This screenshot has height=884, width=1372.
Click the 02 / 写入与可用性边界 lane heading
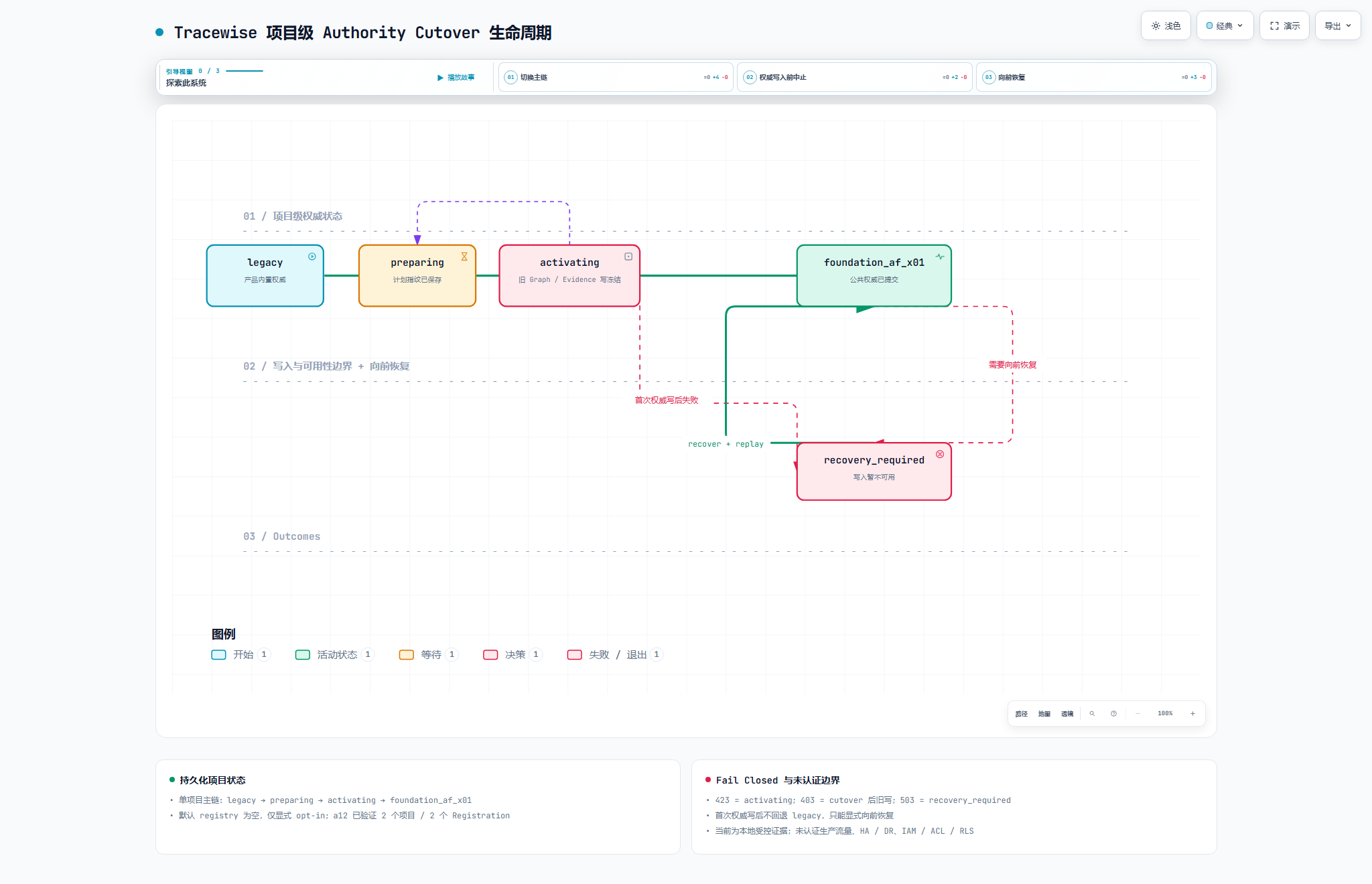click(326, 366)
